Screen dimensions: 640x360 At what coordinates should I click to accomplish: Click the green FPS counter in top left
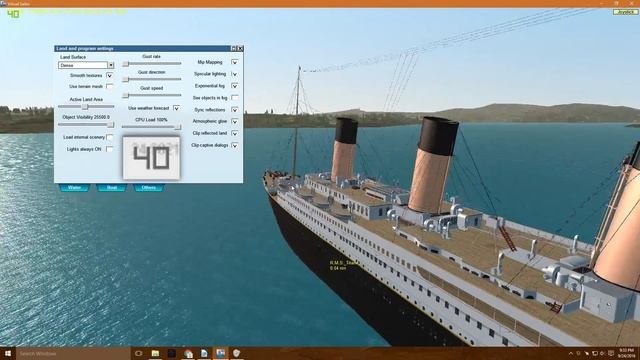tap(13, 14)
